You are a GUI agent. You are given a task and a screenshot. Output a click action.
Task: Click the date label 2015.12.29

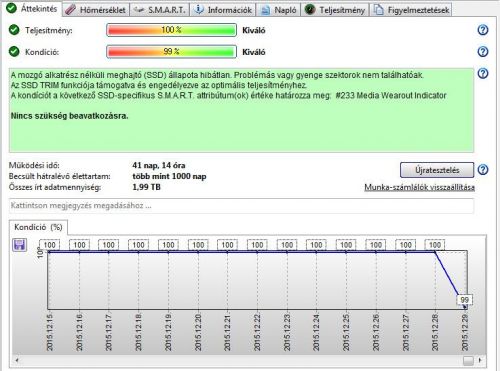[x=465, y=332]
